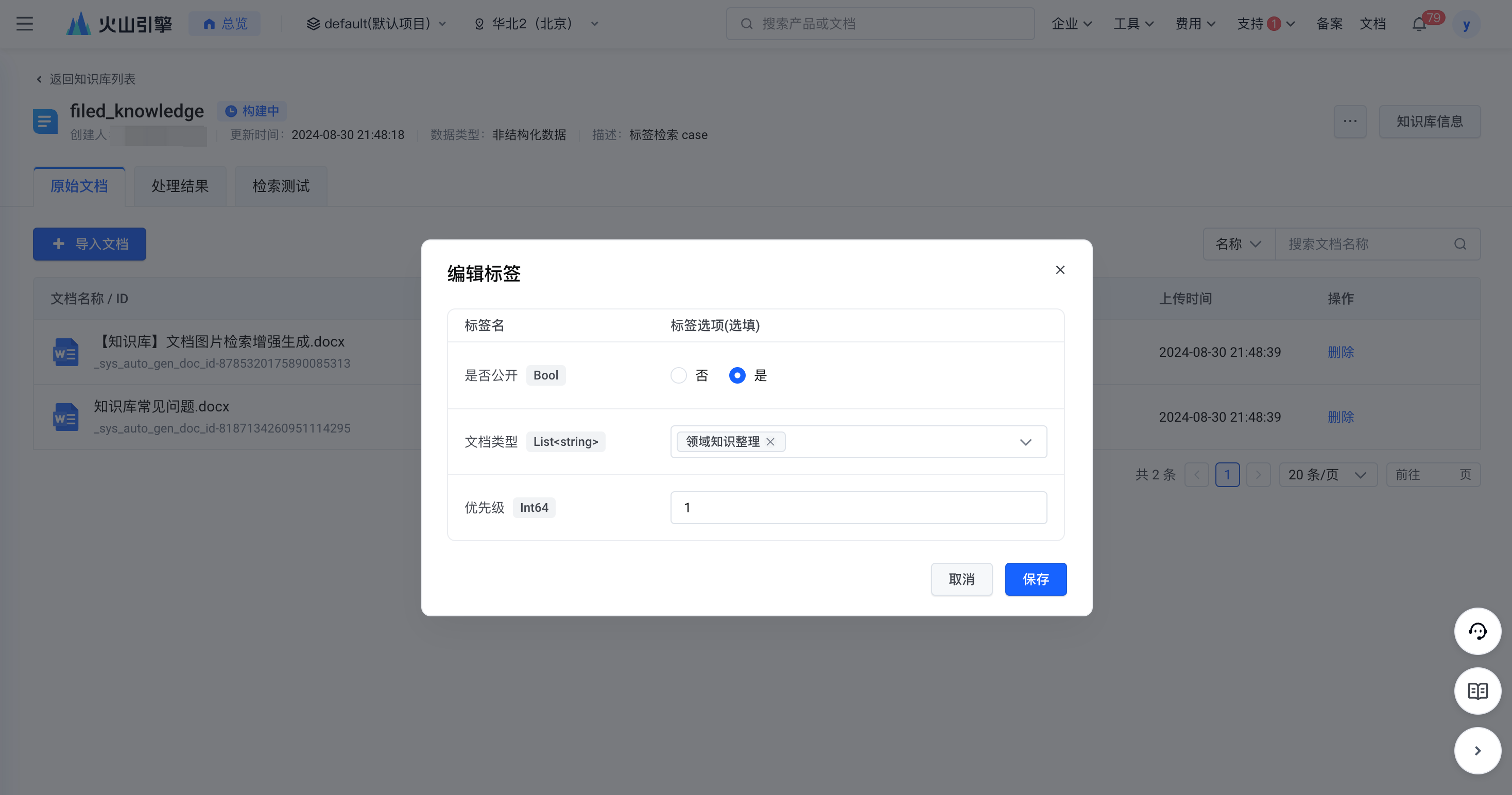Click the 构建中 status badge
Image resolution: width=1512 pixels, height=795 pixels.
pos(252,111)
